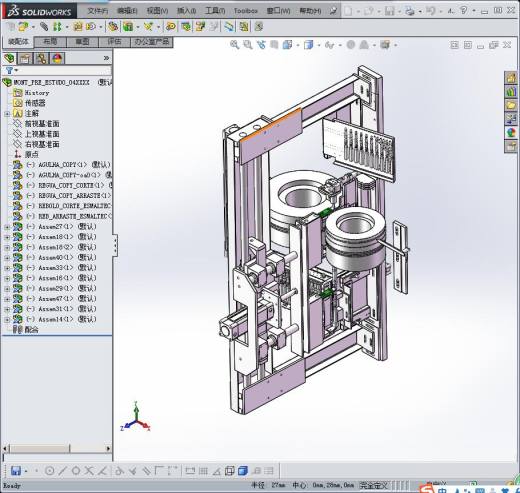Expand the Assem14<1> tree node
This screenshot has height=493, width=520.
pyautogui.click(x=7, y=320)
